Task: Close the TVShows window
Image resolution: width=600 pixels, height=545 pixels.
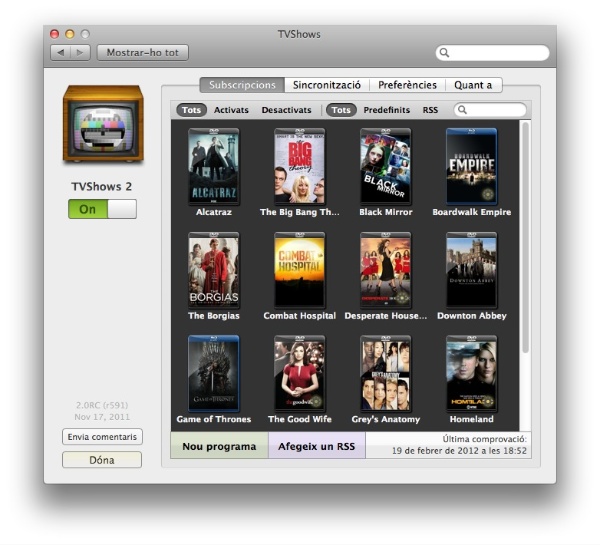Action: (x=54, y=34)
